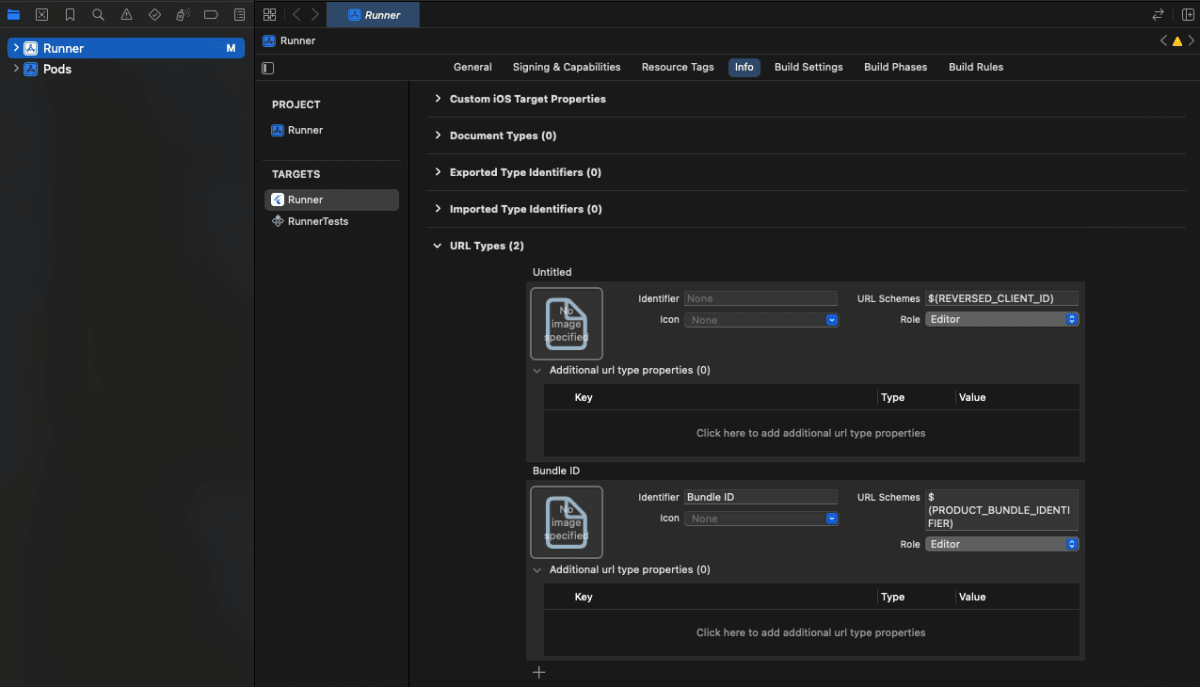Open Icon dropdown for Bundle ID URL type
Image resolution: width=1200 pixels, height=687 pixels.
click(762, 518)
